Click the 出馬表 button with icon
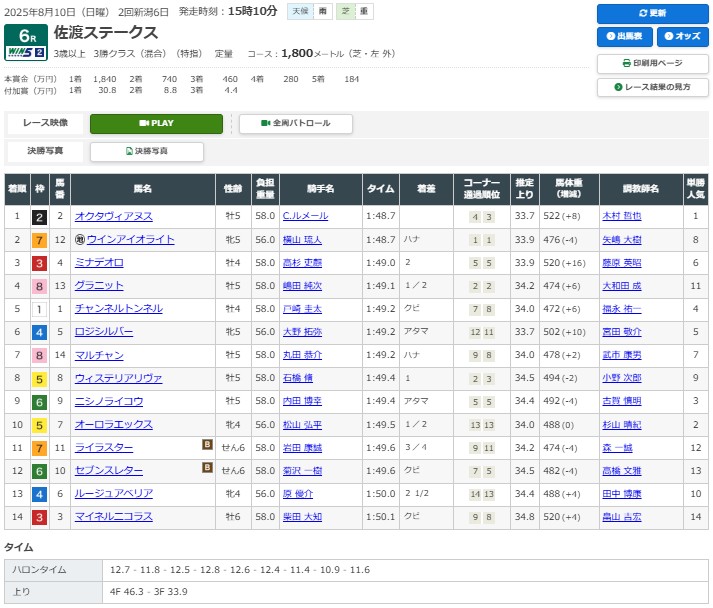Viewport: 713px width, 608px height. point(624,37)
